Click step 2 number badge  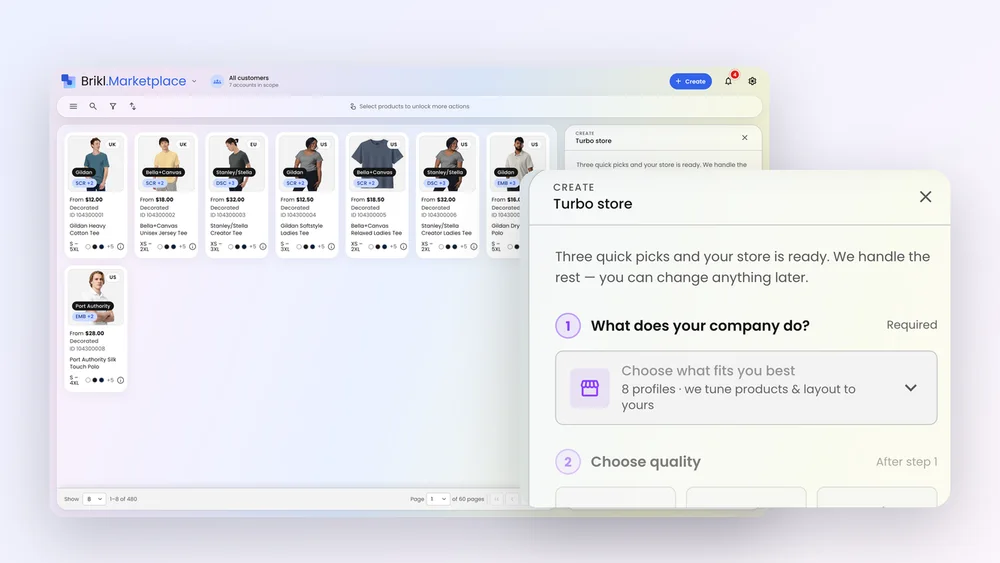[x=568, y=462]
